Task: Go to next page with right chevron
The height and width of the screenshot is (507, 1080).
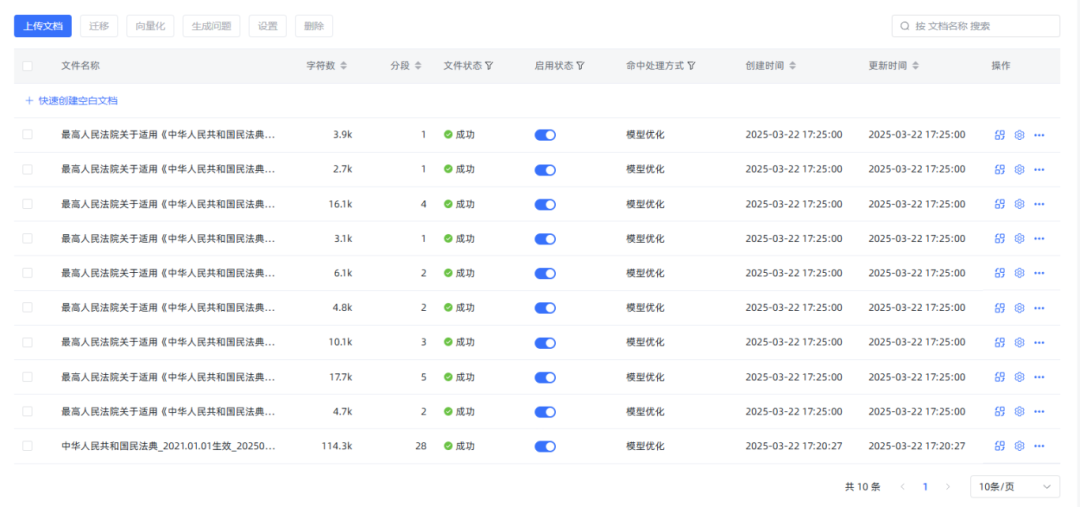Action: tap(948, 486)
